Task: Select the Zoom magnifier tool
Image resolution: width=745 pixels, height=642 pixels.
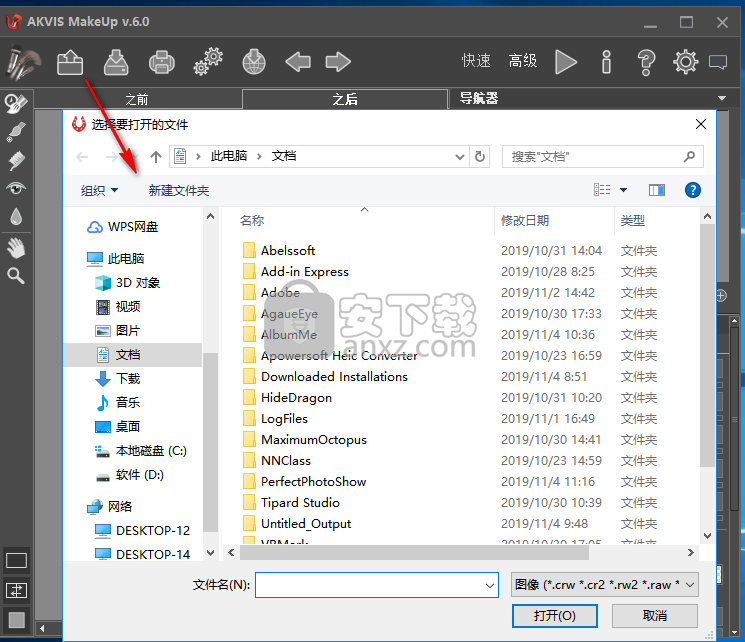Action: (16, 276)
